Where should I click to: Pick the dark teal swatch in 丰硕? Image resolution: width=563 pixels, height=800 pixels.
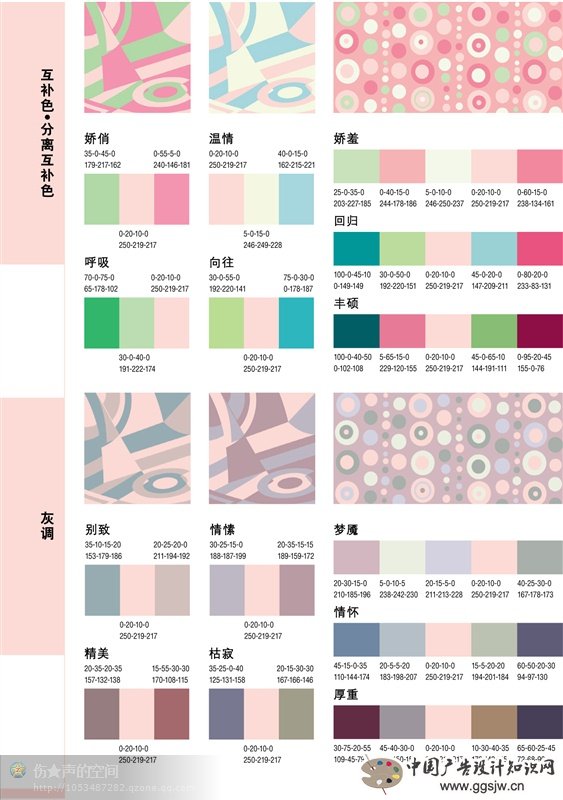tap(356, 331)
